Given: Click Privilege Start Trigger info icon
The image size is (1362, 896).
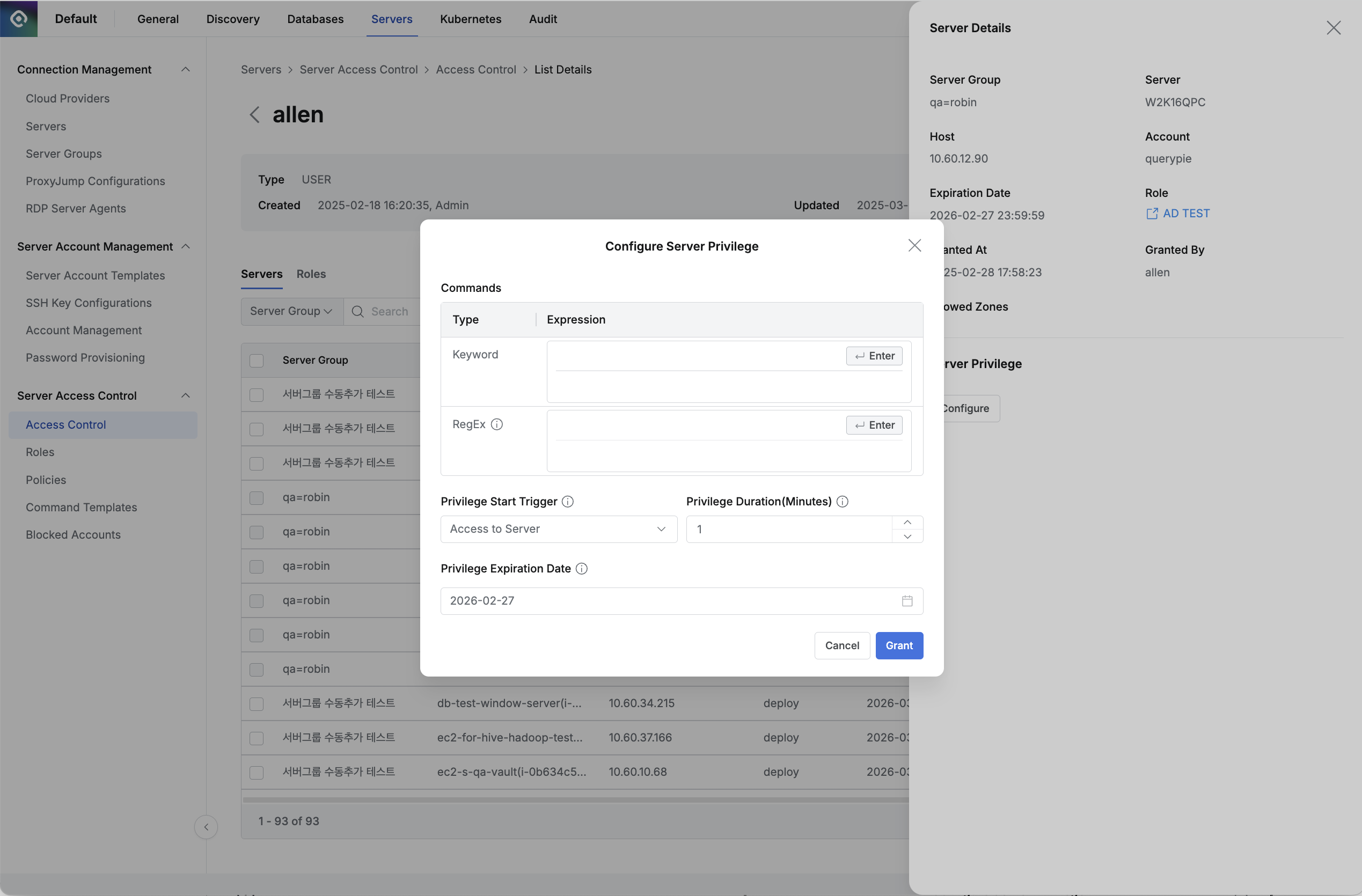Looking at the screenshot, I should pyautogui.click(x=568, y=502).
